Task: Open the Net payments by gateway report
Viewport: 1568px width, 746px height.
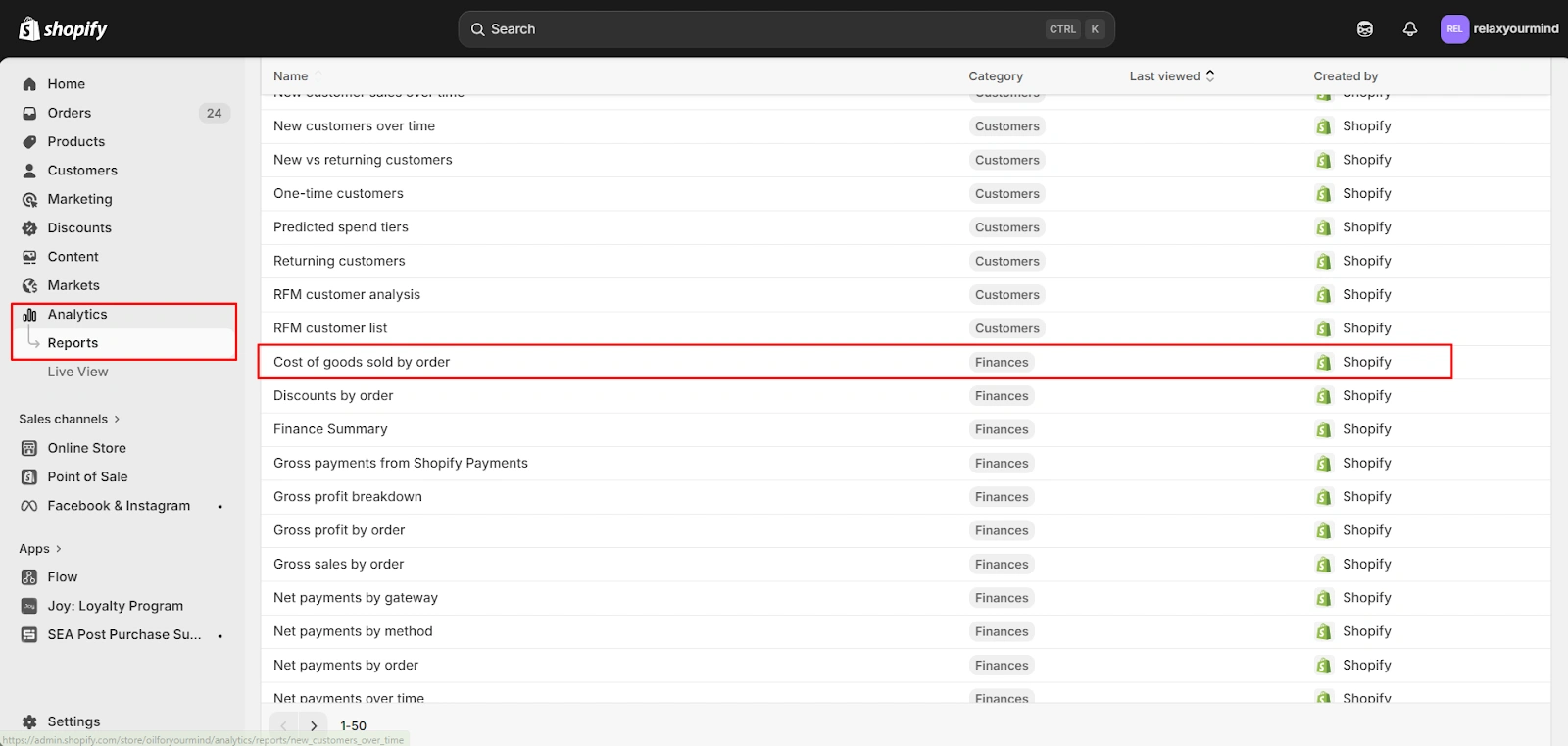Action: pyautogui.click(x=356, y=598)
